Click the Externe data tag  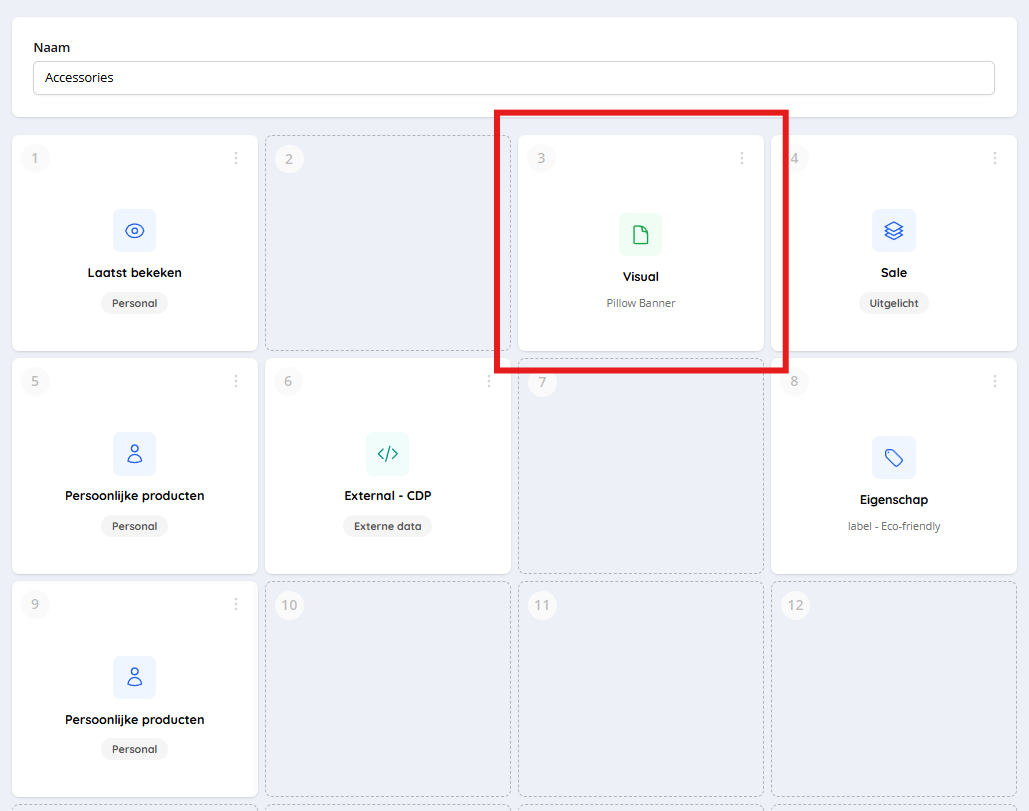pyautogui.click(x=387, y=526)
